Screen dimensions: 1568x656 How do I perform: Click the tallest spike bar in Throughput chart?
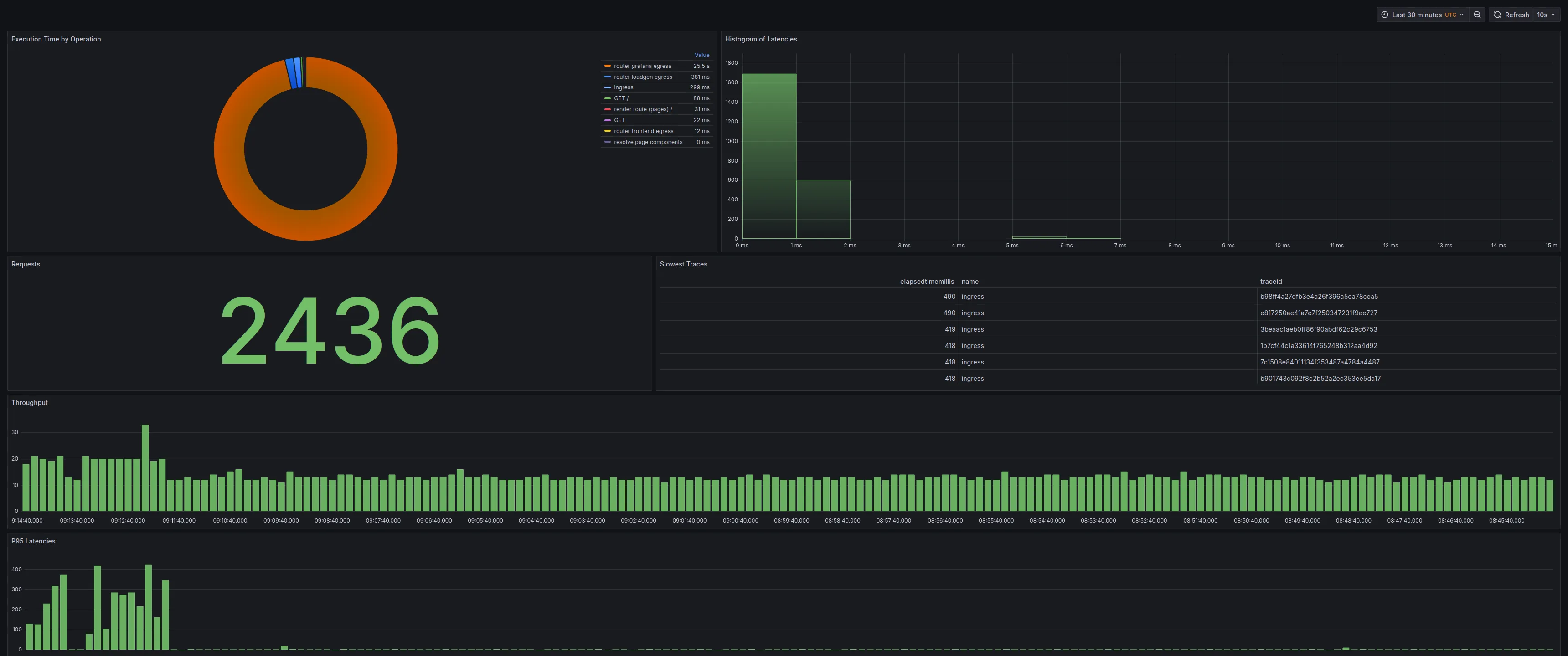(x=145, y=468)
